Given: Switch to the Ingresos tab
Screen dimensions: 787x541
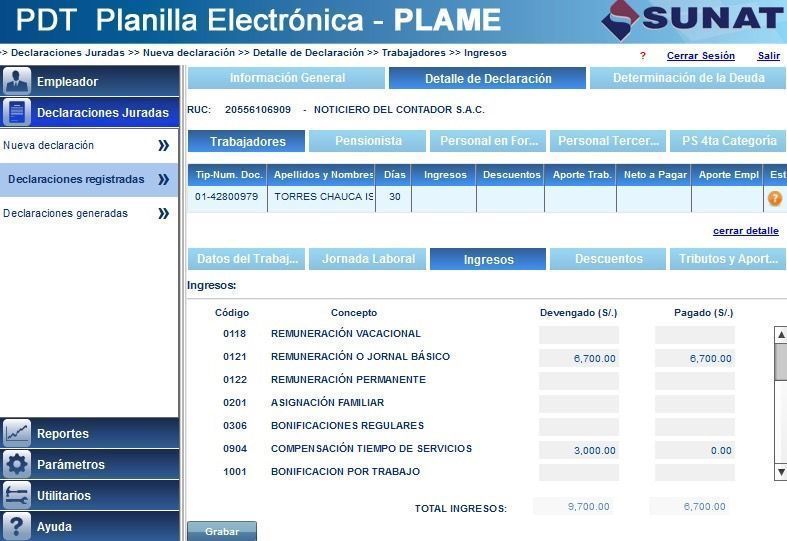Looking at the screenshot, I should coord(488,259).
